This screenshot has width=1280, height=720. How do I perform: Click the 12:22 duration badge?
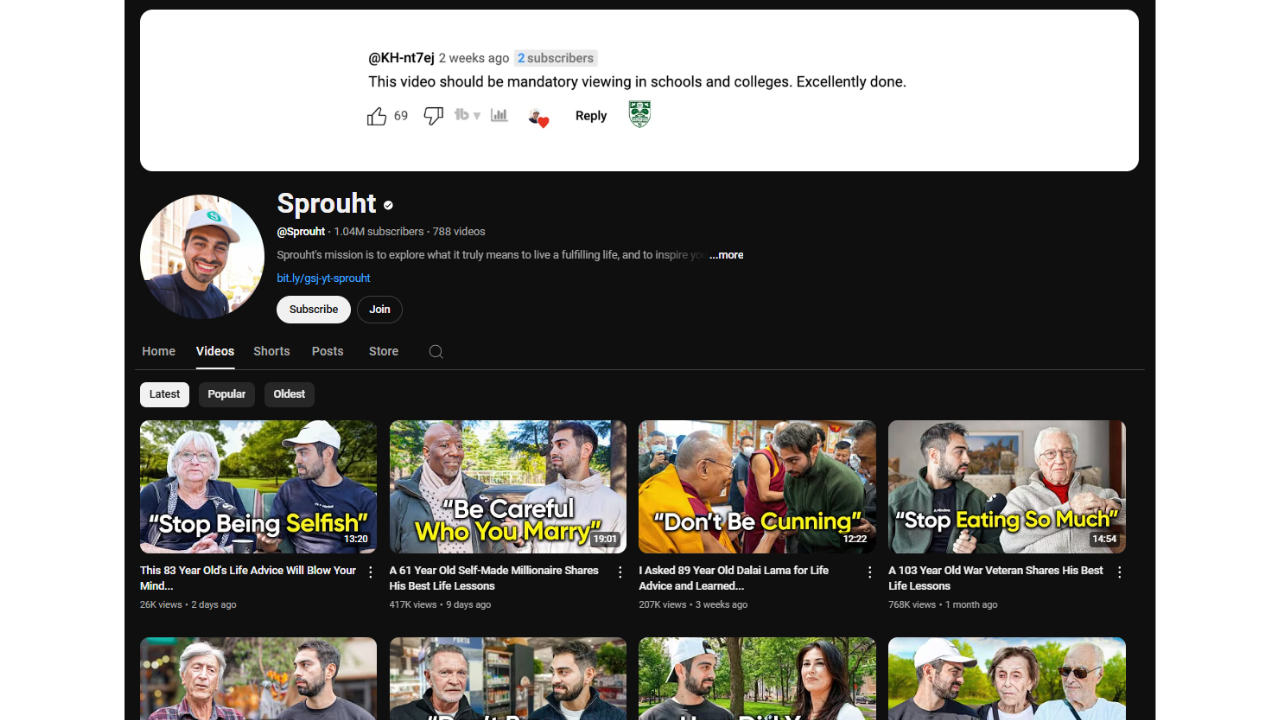pyautogui.click(x=855, y=539)
